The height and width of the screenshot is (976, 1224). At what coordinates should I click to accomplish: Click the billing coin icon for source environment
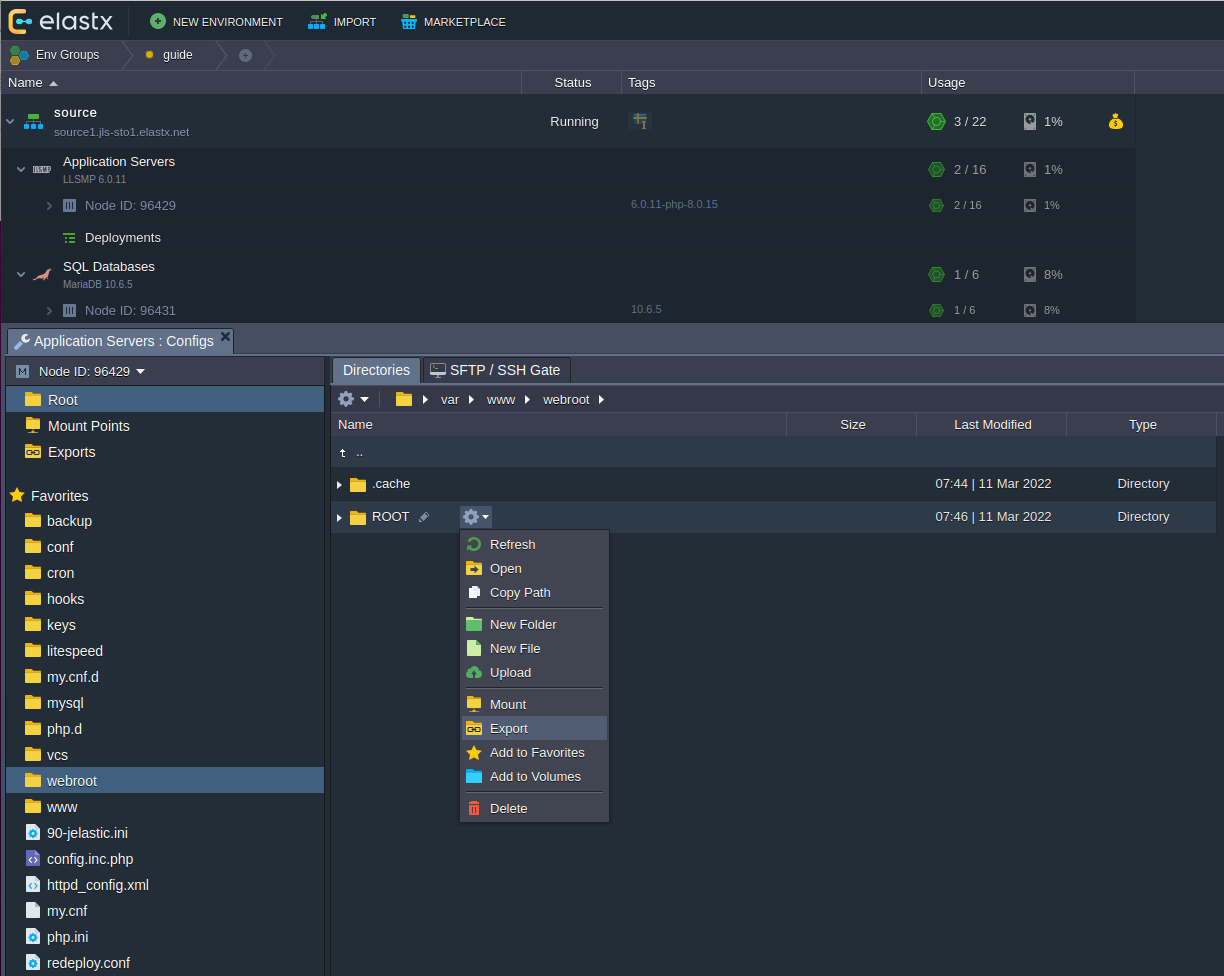(x=1116, y=122)
